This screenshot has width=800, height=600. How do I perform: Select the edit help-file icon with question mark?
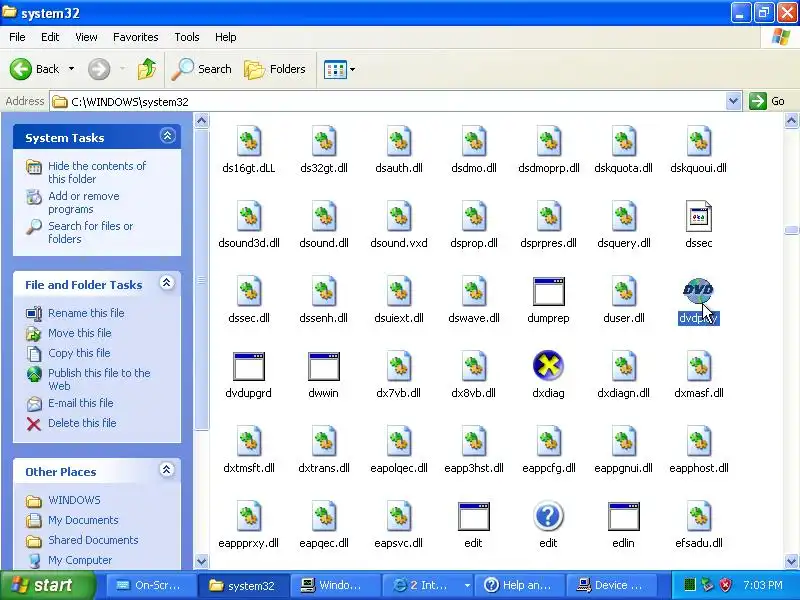click(548, 516)
